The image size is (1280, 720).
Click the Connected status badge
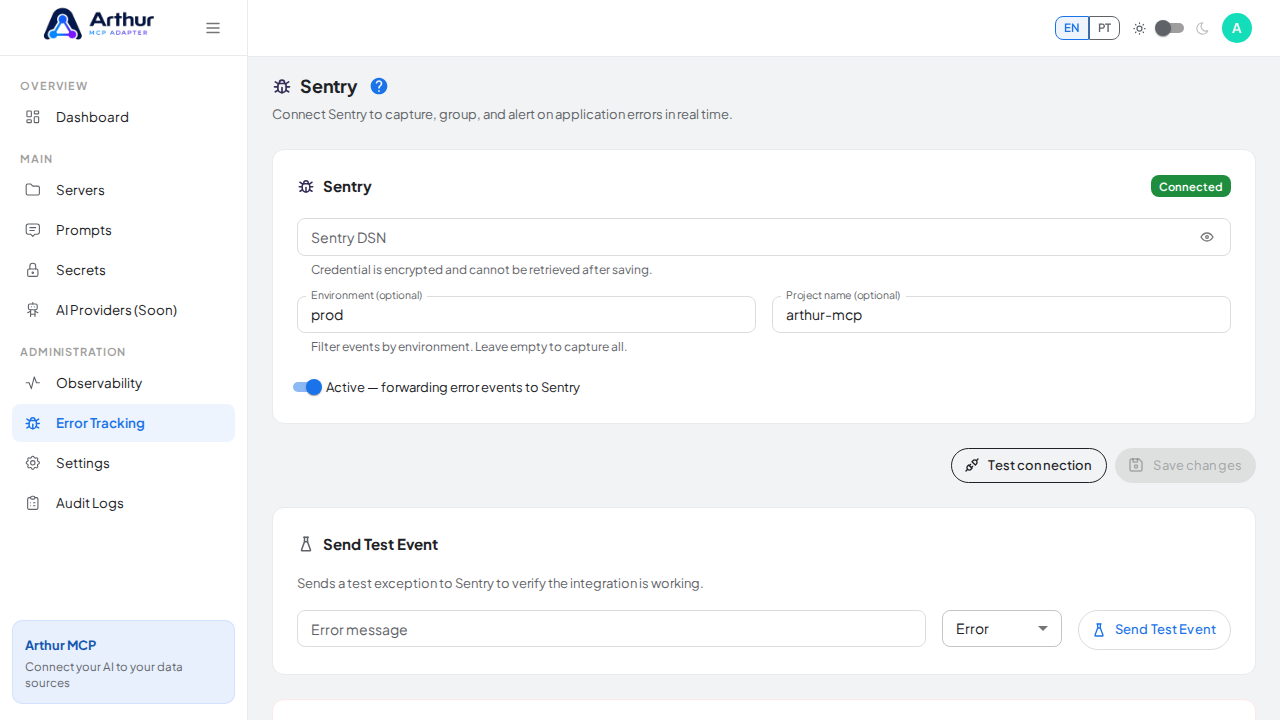1191,187
